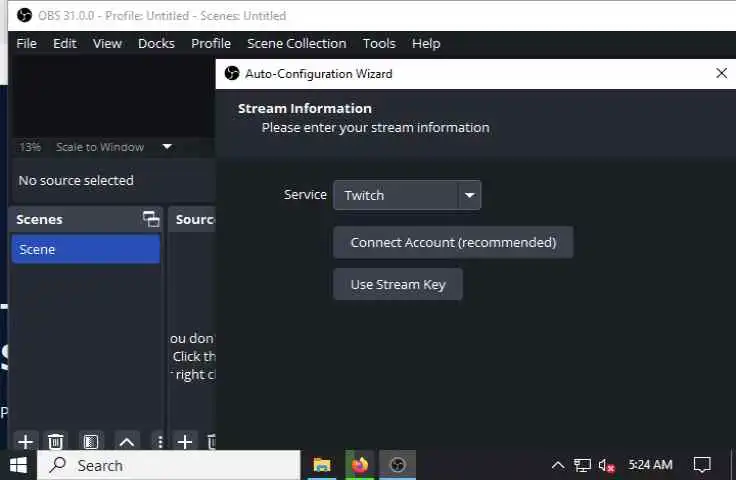Click the 13% preview scale value
The height and width of the screenshot is (480, 736).
(x=30, y=147)
